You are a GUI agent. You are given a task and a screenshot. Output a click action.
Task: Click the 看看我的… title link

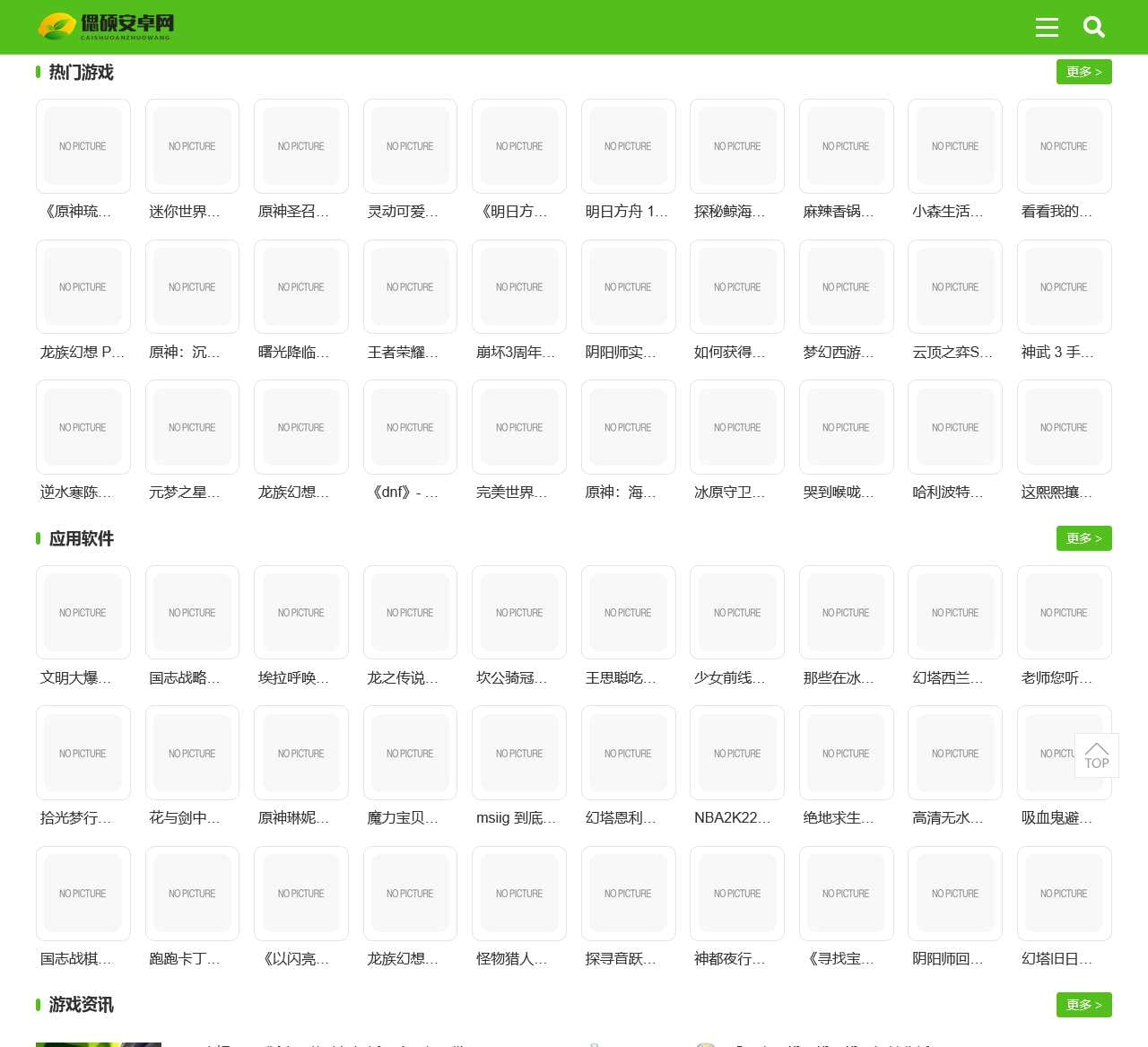[1057, 212]
